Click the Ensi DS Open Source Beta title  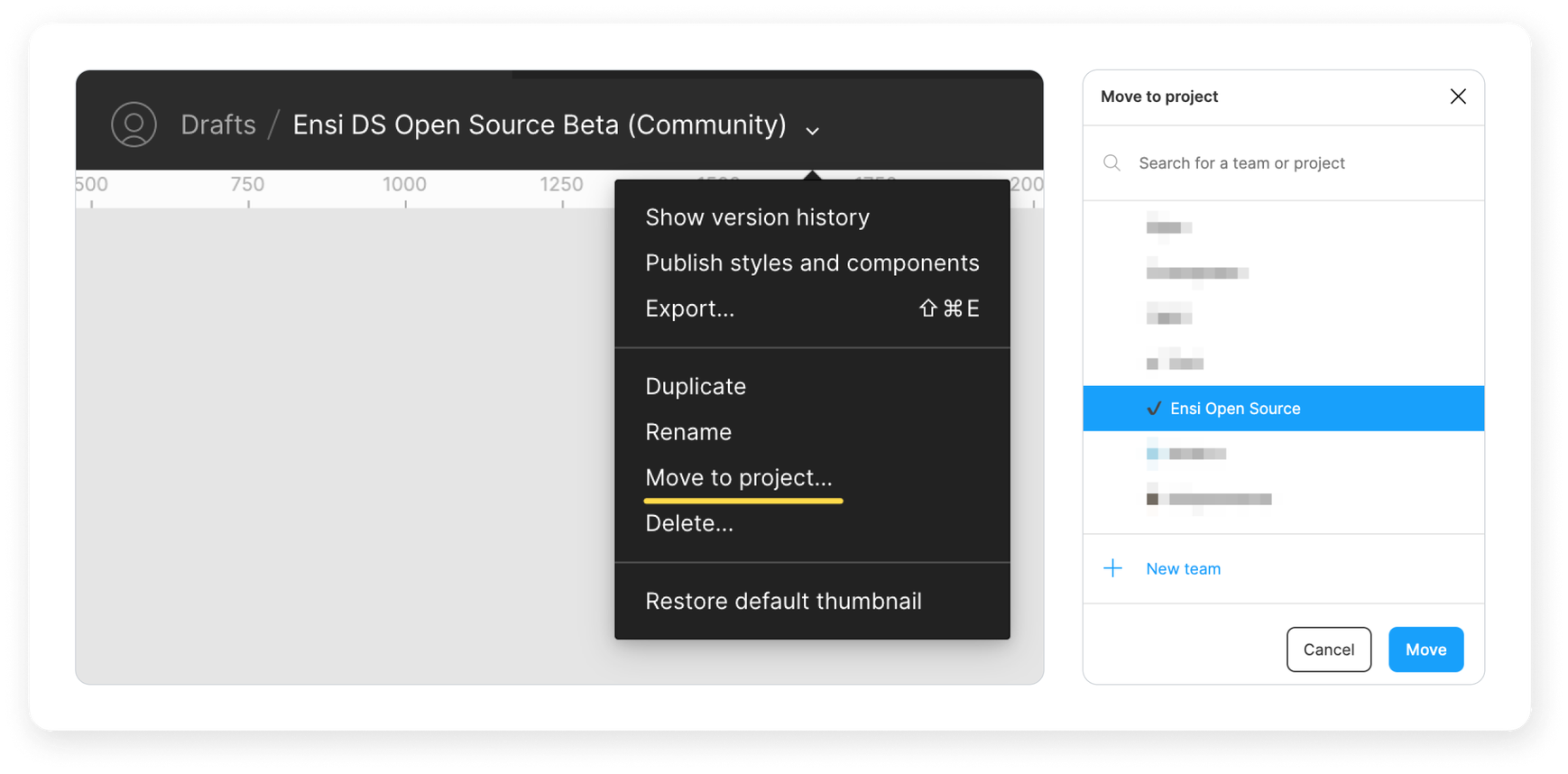pos(539,124)
